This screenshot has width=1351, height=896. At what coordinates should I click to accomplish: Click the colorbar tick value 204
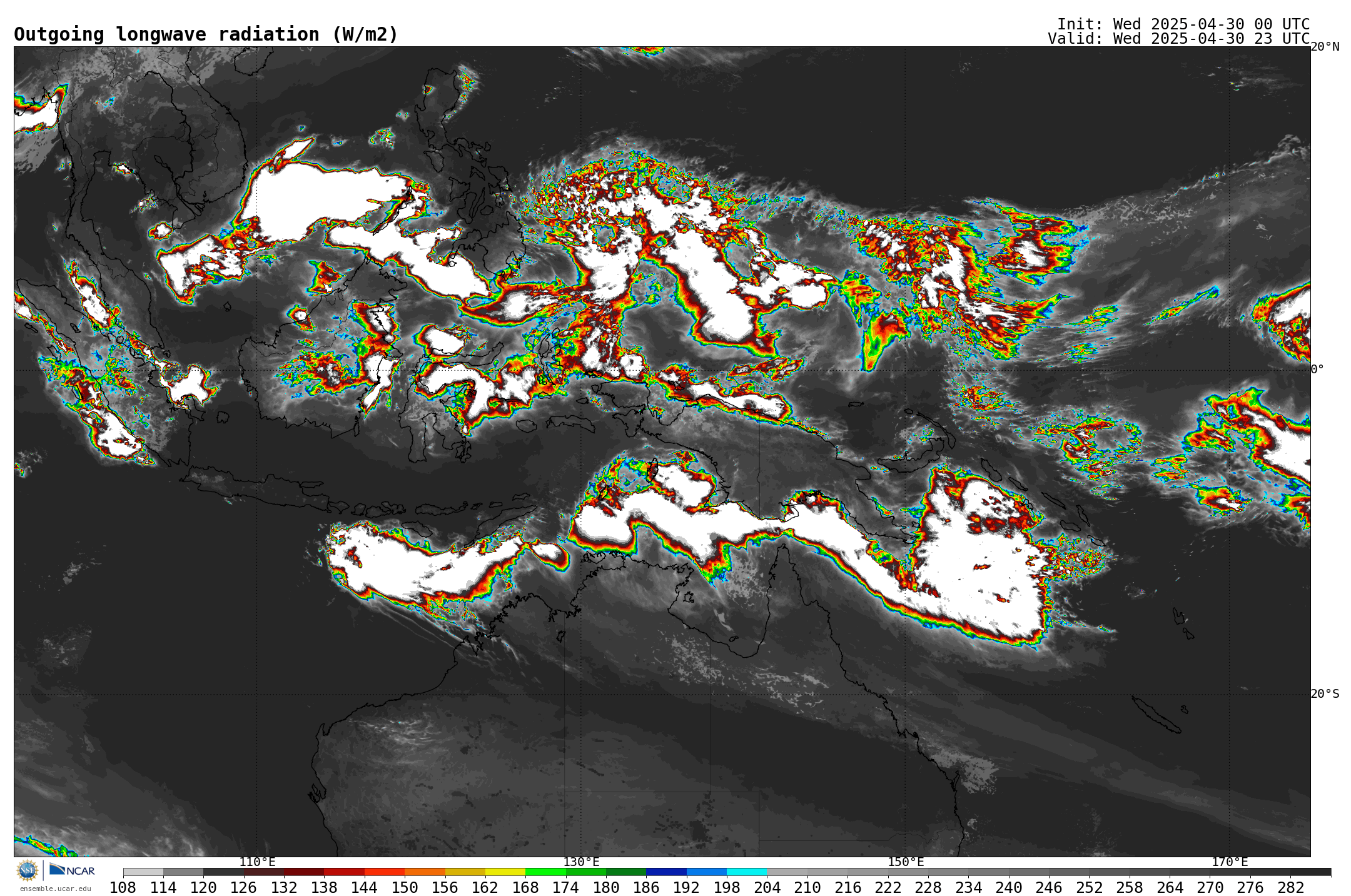pos(767,888)
